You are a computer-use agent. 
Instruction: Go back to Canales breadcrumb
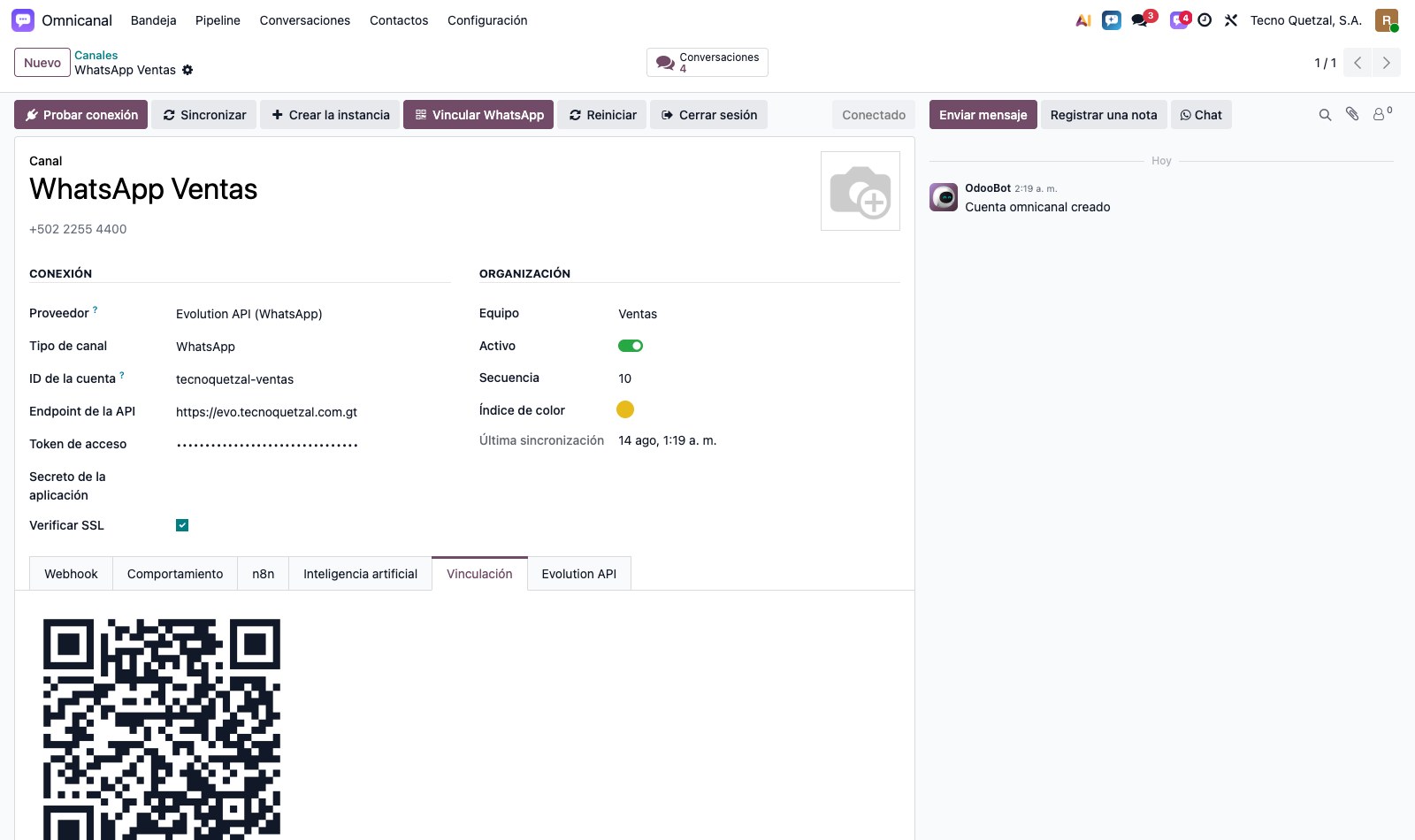(96, 55)
